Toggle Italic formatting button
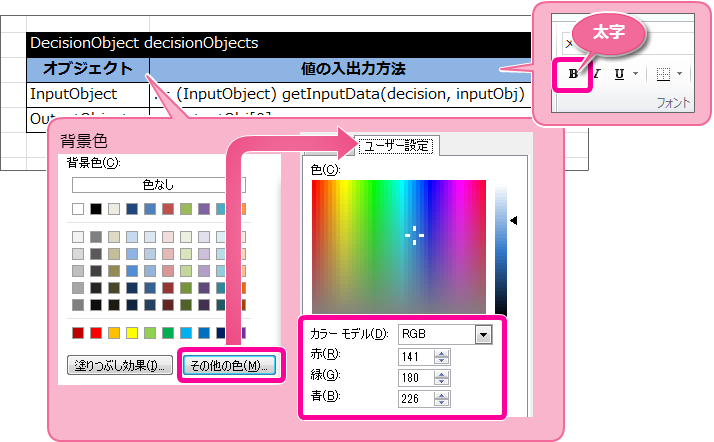714x442 pixels. 597,74
